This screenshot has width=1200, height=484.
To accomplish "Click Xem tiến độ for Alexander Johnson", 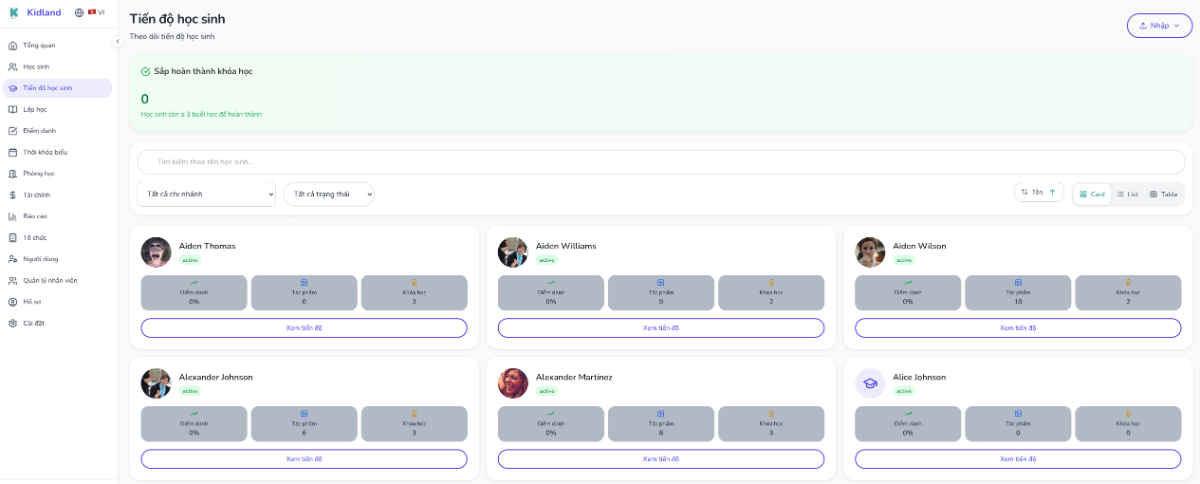I will 304,459.
